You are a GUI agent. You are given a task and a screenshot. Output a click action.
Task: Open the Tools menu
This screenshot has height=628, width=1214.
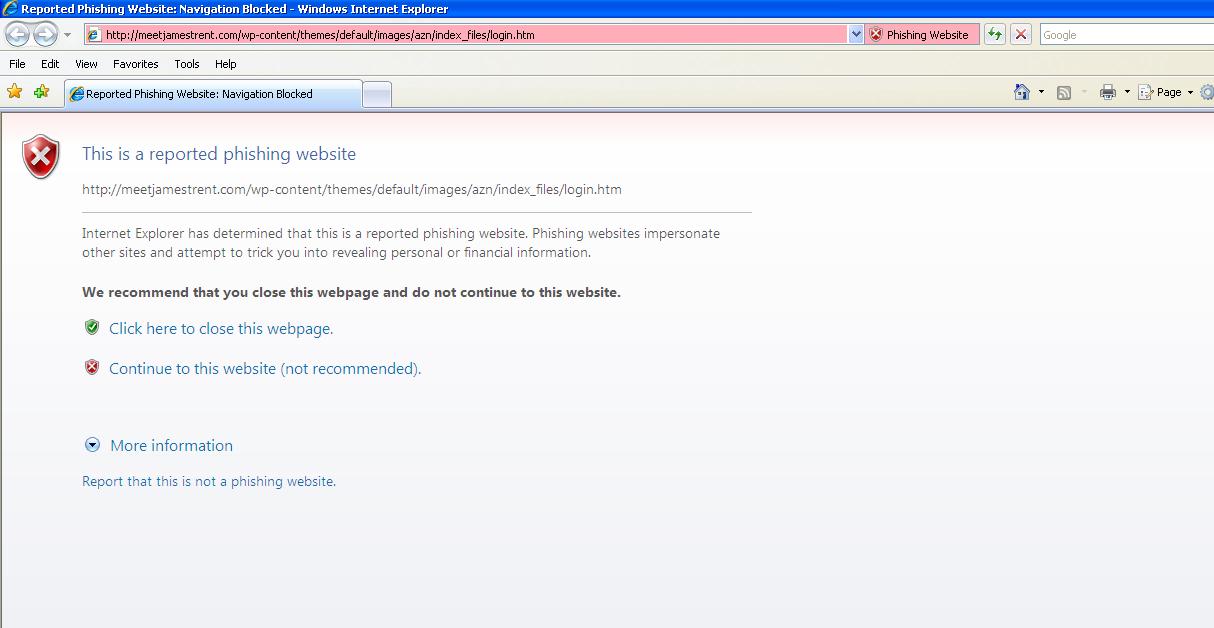187,64
